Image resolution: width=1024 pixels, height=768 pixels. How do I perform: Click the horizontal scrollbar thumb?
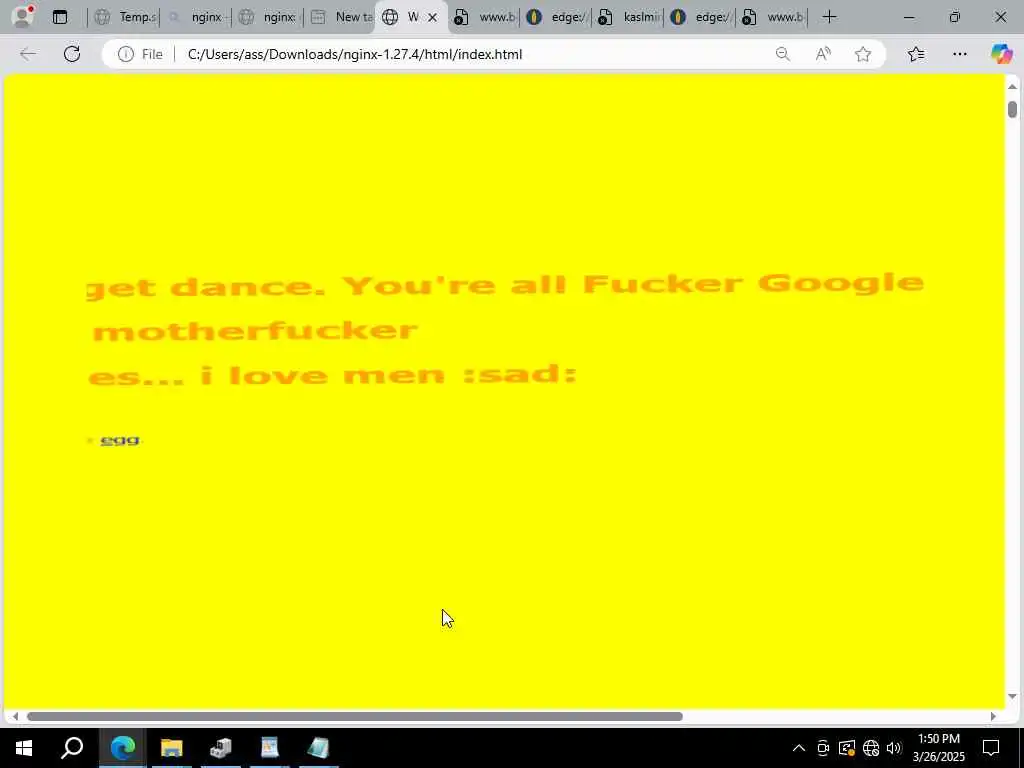pyautogui.click(x=355, y=716)
